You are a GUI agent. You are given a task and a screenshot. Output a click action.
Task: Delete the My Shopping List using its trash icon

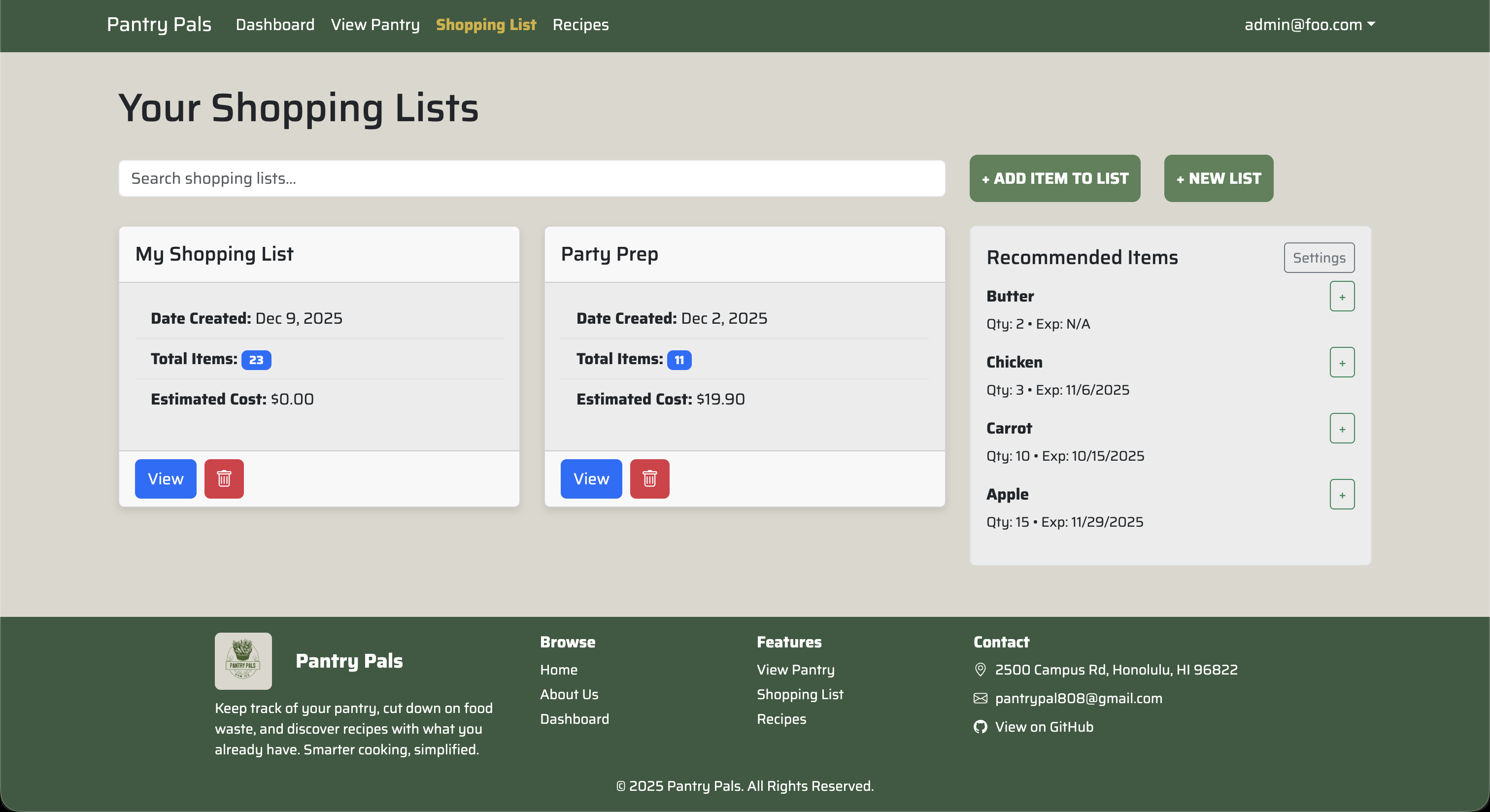coord(224,479)
